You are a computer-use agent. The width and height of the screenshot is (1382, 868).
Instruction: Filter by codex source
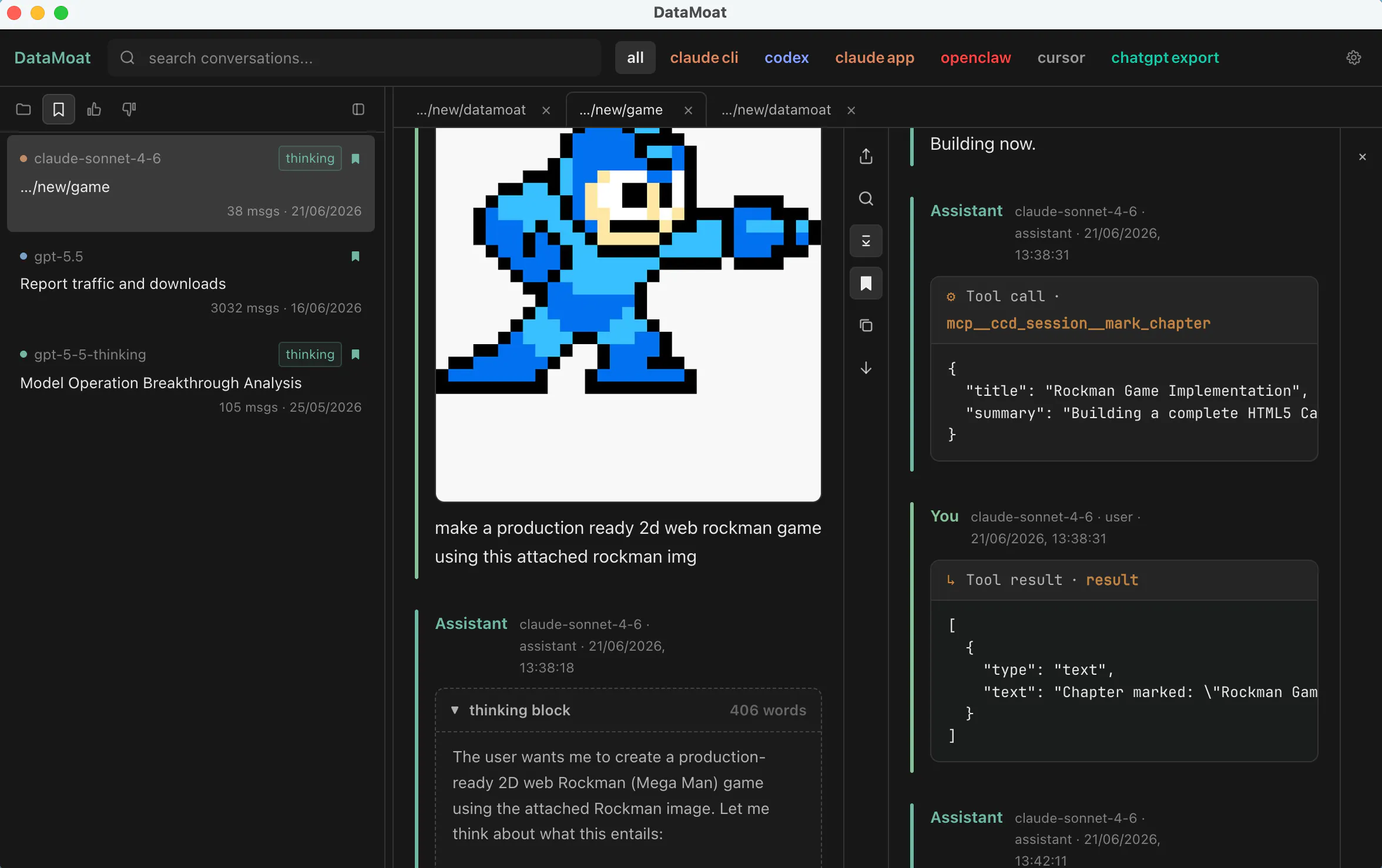click(787, 58)
